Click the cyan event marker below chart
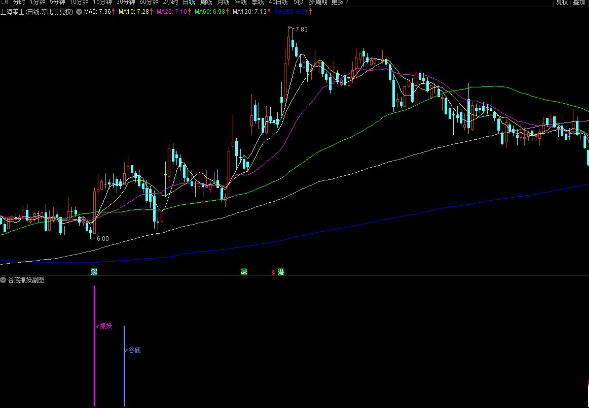Screen dimensions: 589x408 coord(94,272)
